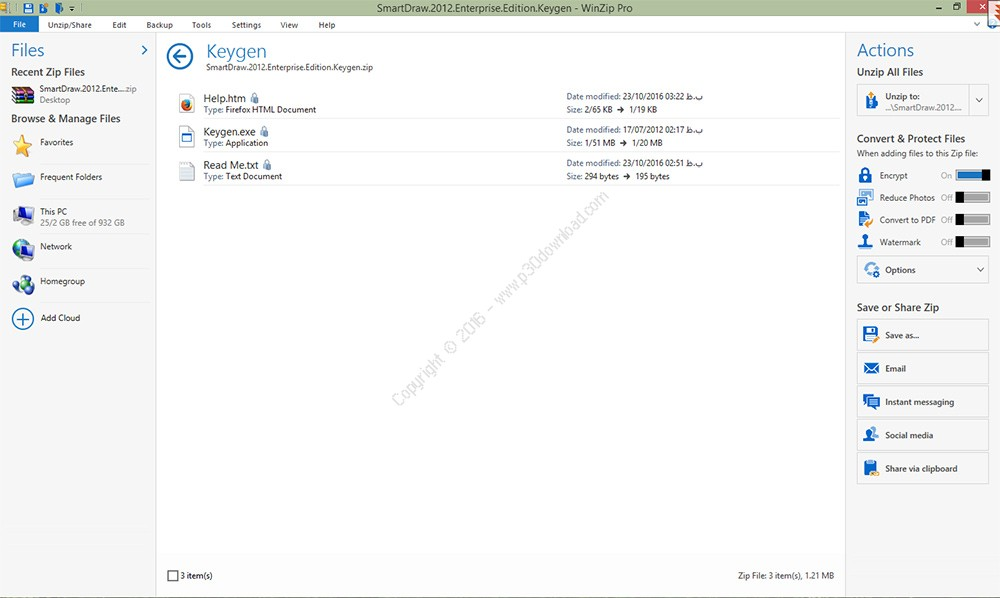
Task: Click the Save as button
Action: (923, 335)
